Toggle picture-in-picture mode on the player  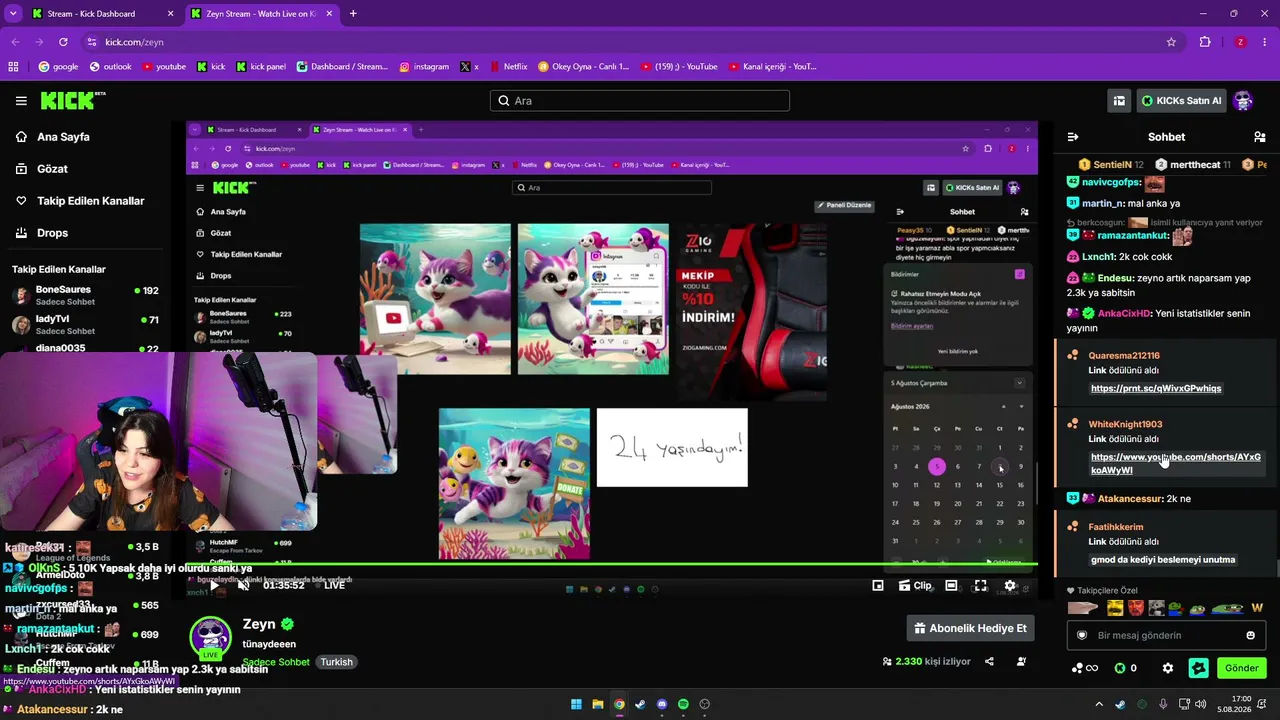pos(878,586)
